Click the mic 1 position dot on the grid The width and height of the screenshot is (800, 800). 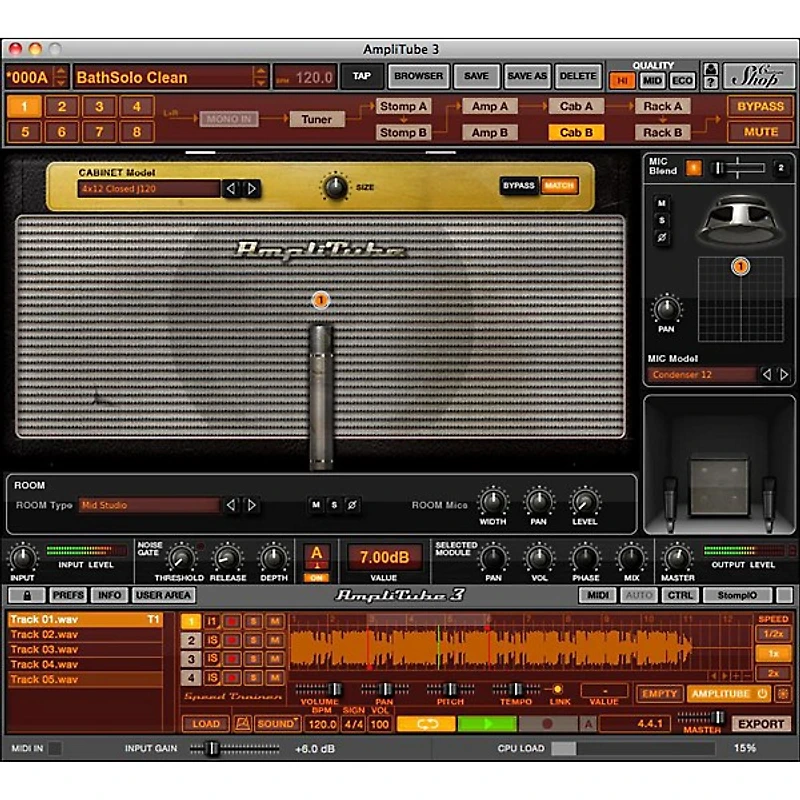click(740, 266)
